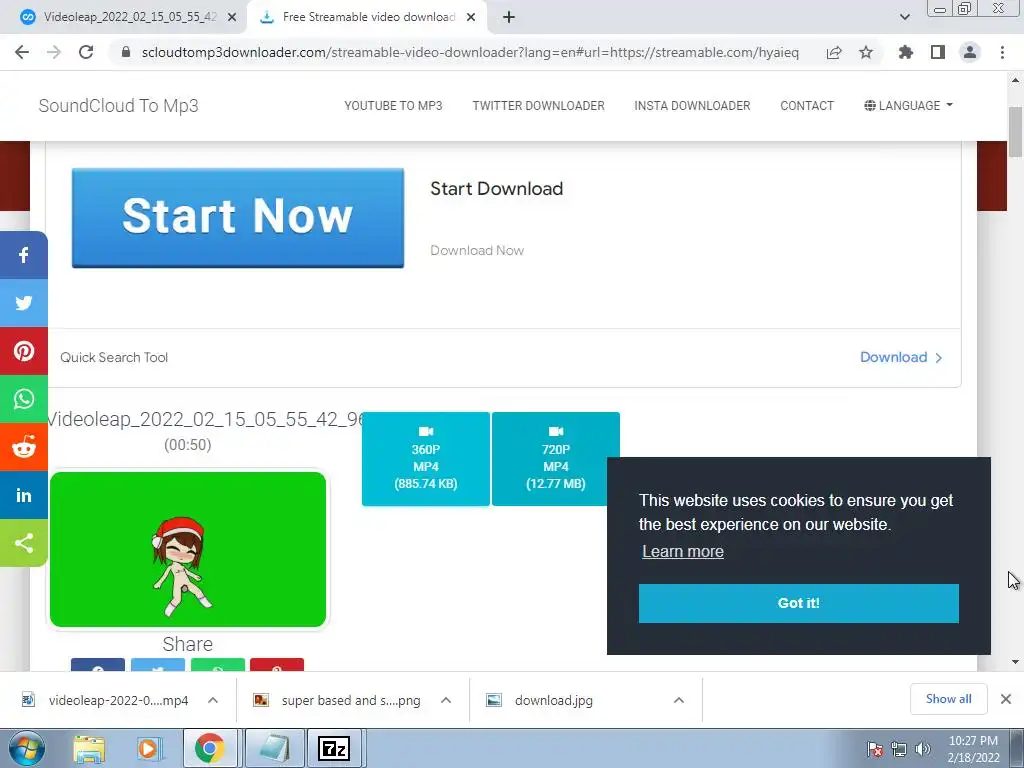
Task: Download the 720P MP4 version
Action: point(556,458)
